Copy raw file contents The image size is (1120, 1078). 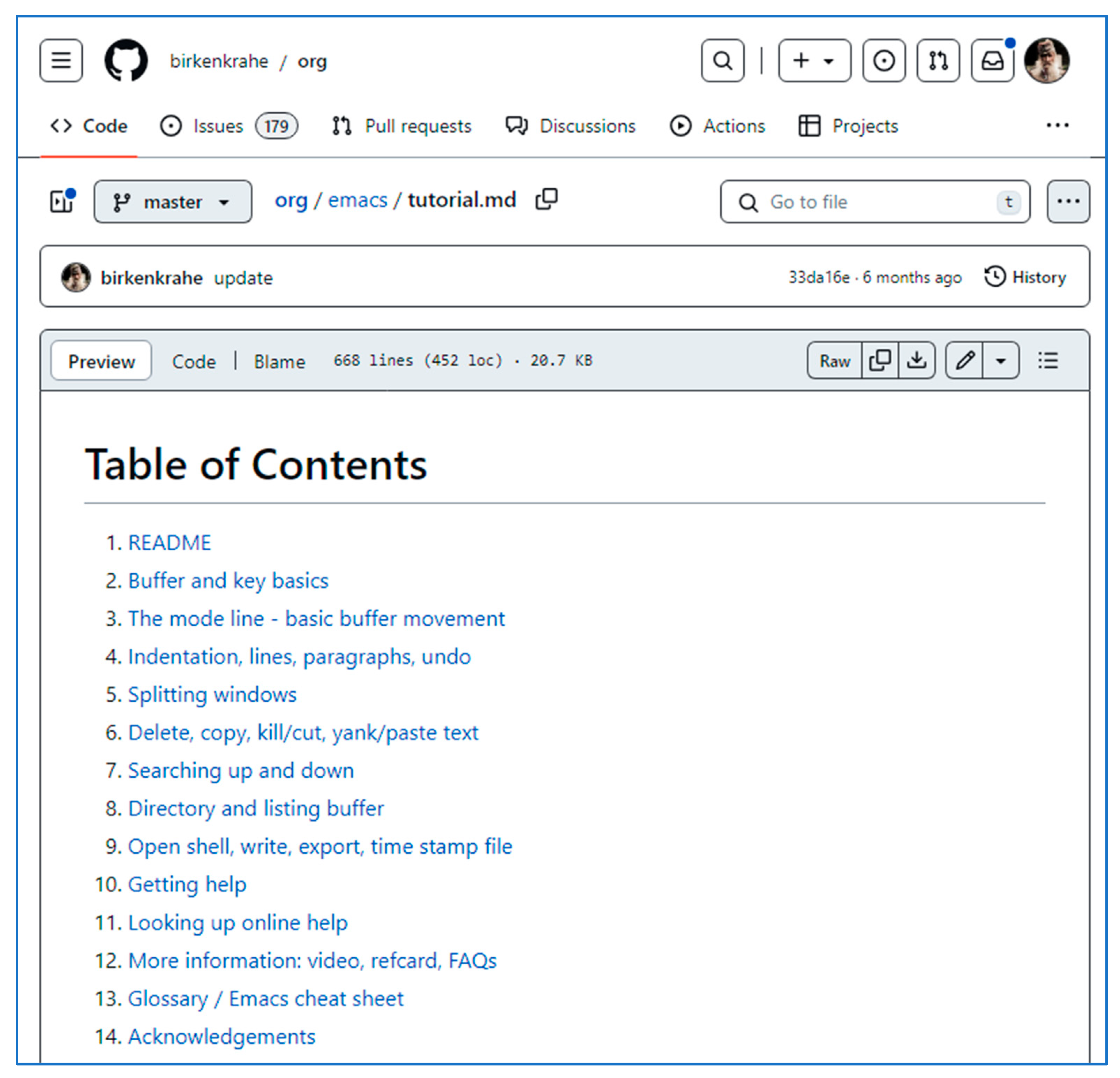(x=879, y=361)
